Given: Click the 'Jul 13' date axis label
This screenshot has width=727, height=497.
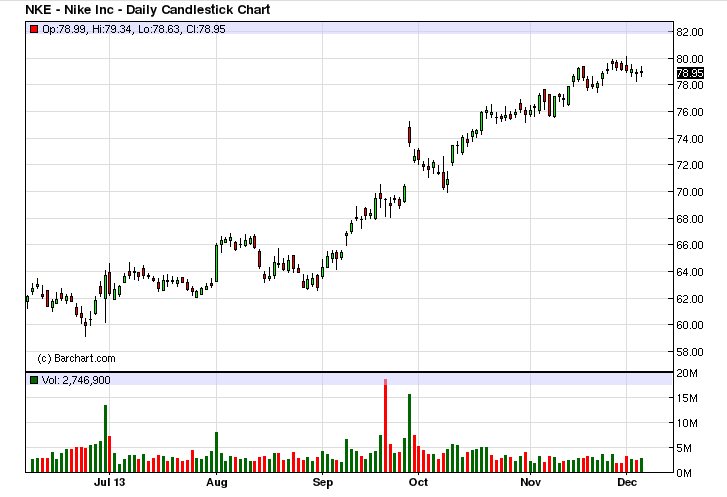Looking at the screenshot, I should pos(109,482).
